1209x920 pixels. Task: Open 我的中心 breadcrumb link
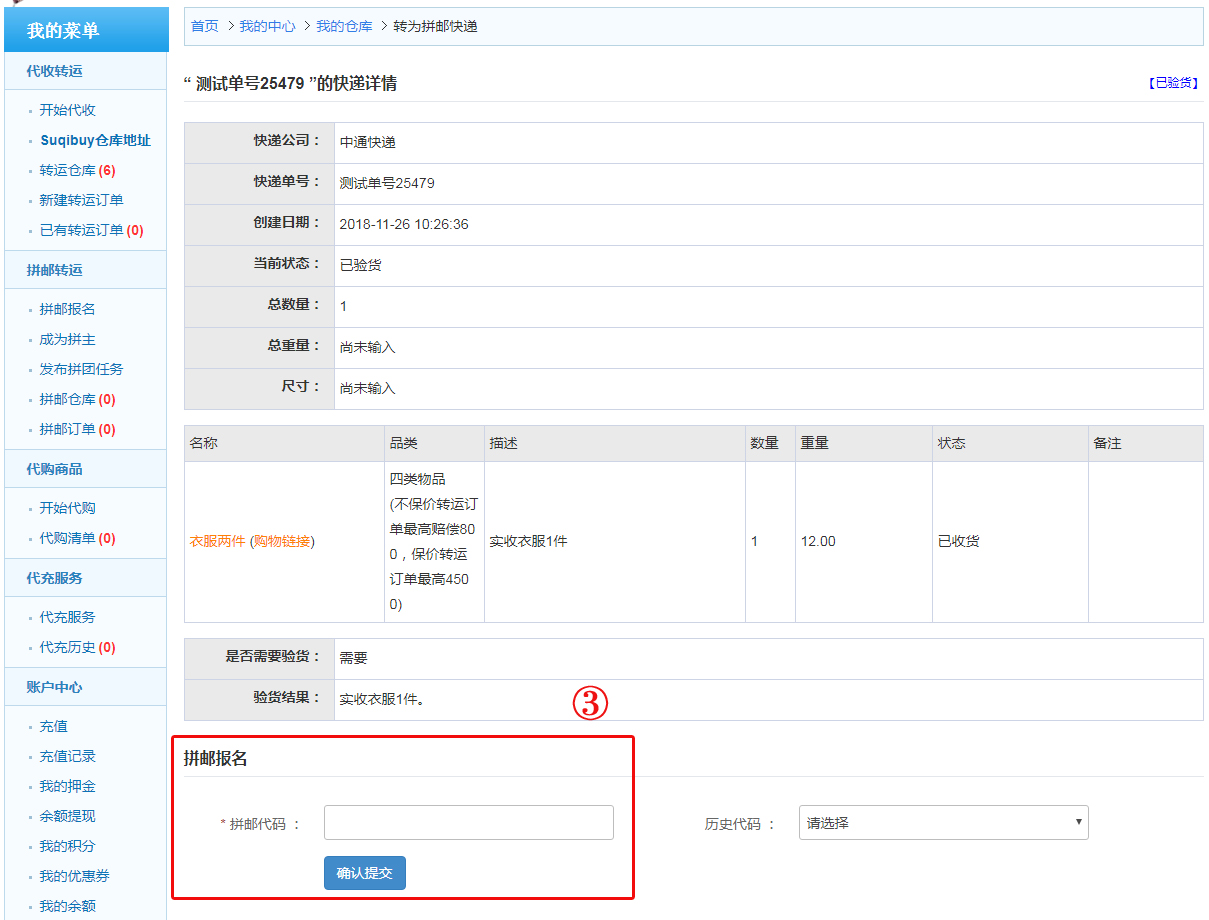pyautogui.click(x=267, y=26)
